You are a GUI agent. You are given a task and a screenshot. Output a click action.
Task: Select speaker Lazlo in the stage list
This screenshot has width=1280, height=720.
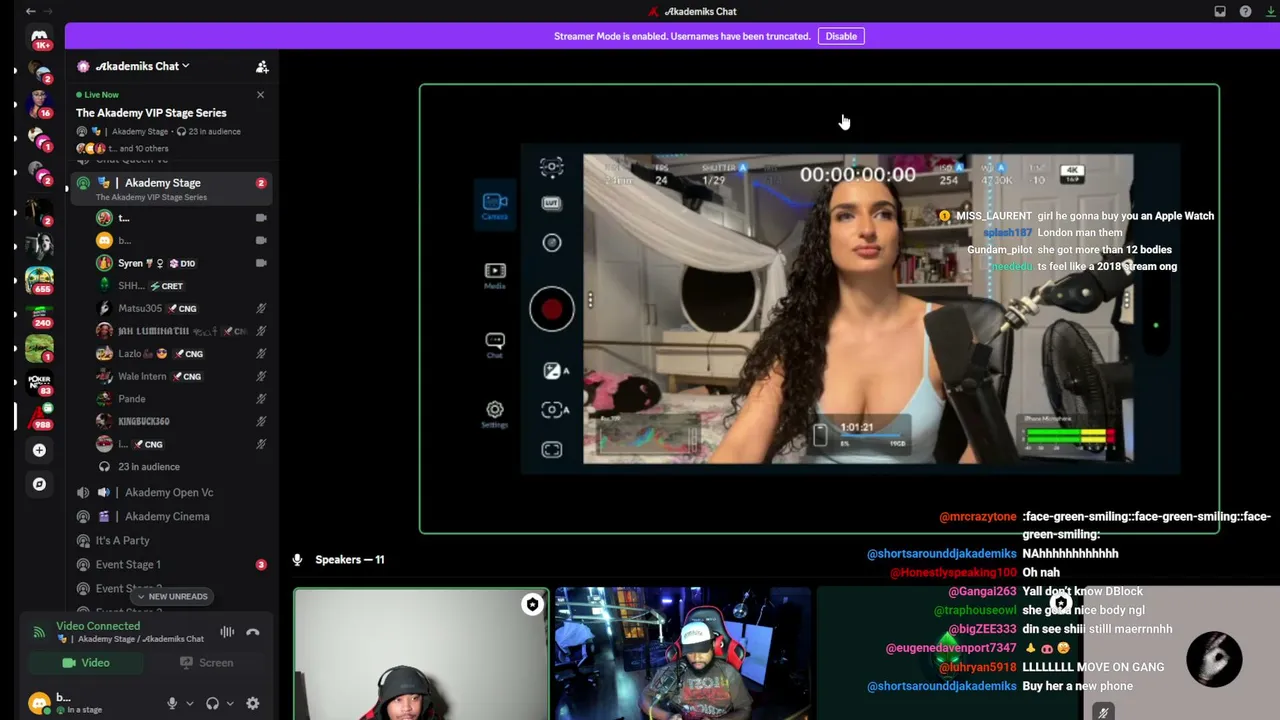(180, 353)
